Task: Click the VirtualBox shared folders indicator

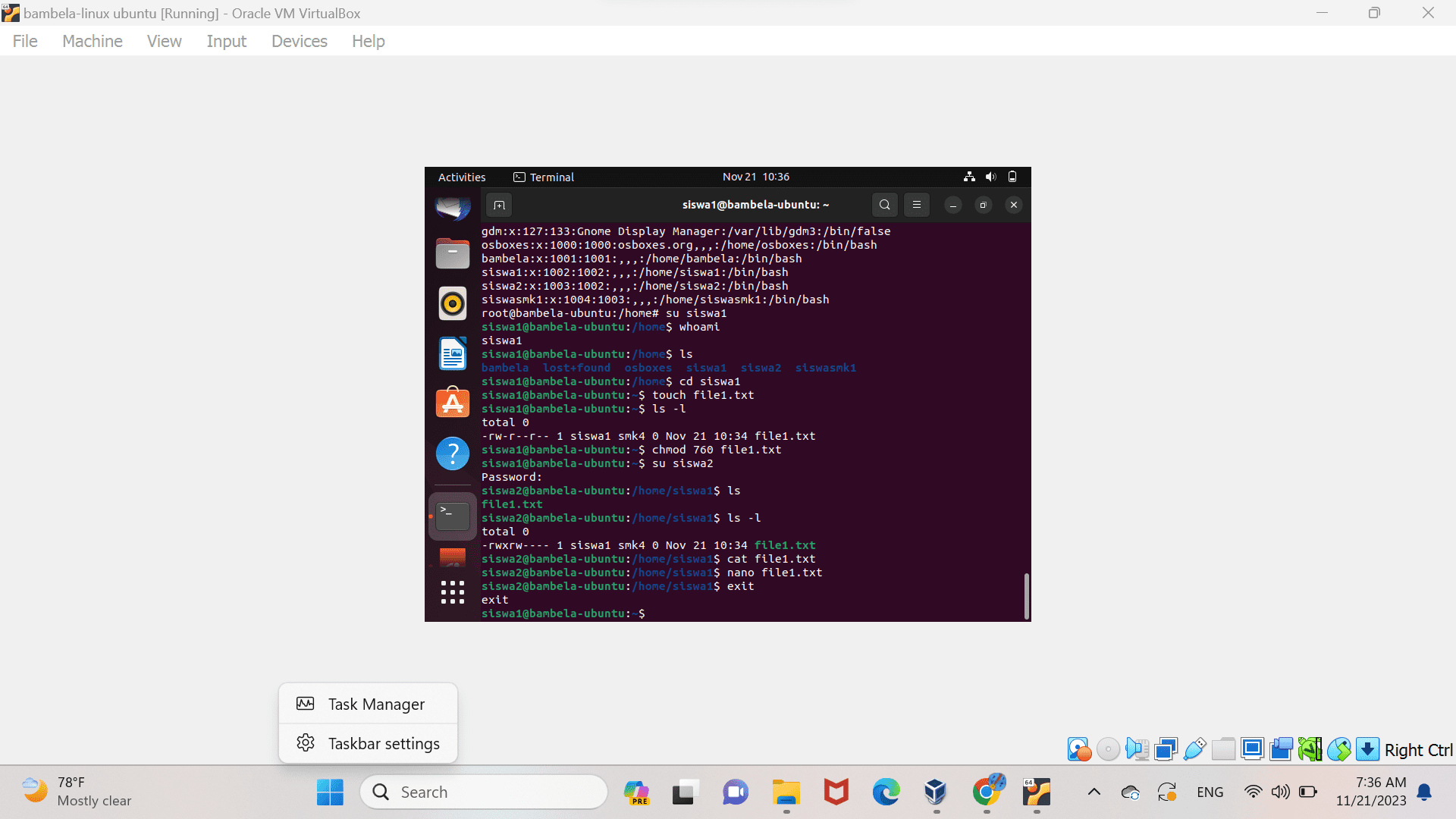Action: (x=1223, y=749)
